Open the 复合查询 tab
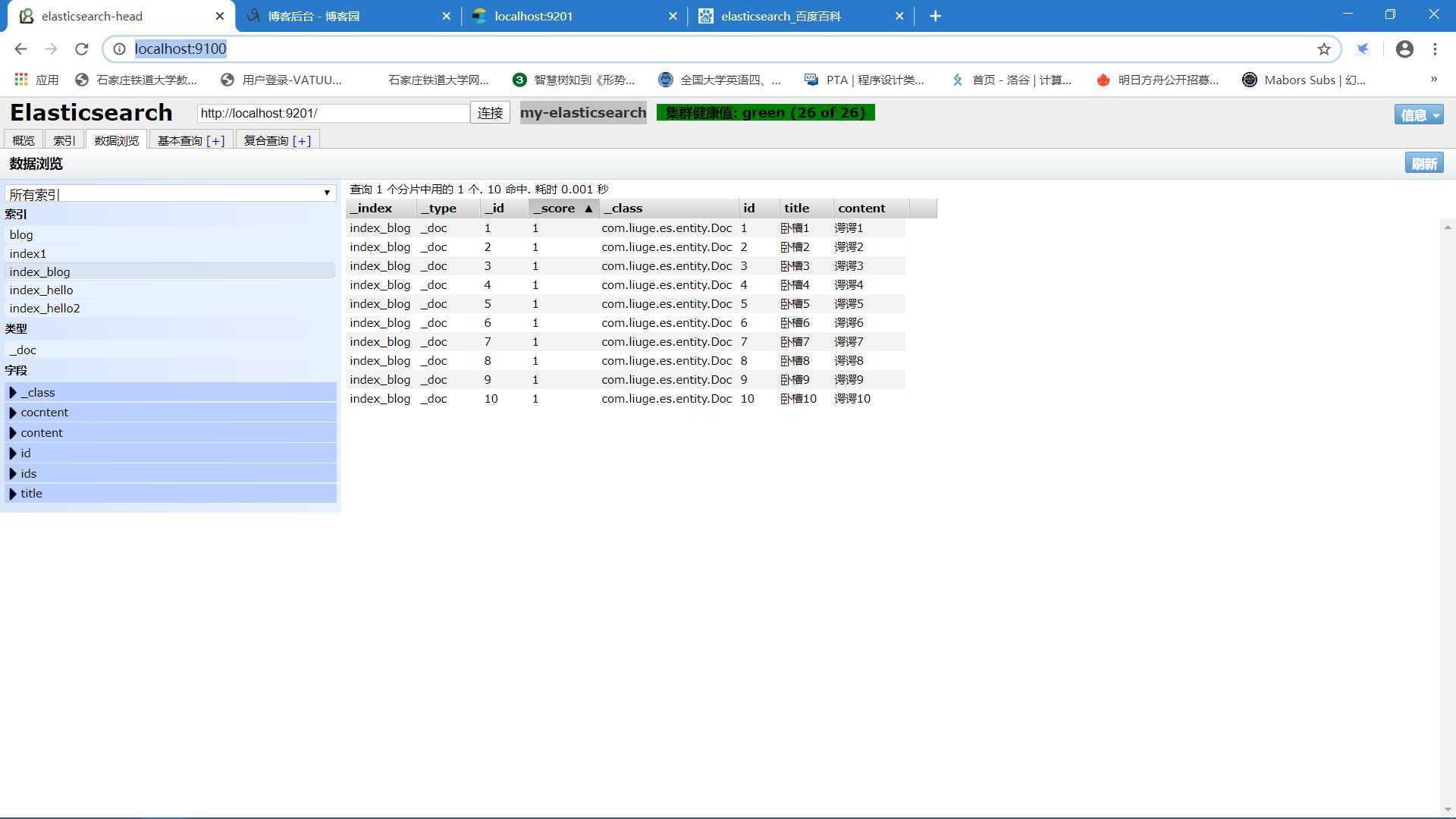 point(277,140)
